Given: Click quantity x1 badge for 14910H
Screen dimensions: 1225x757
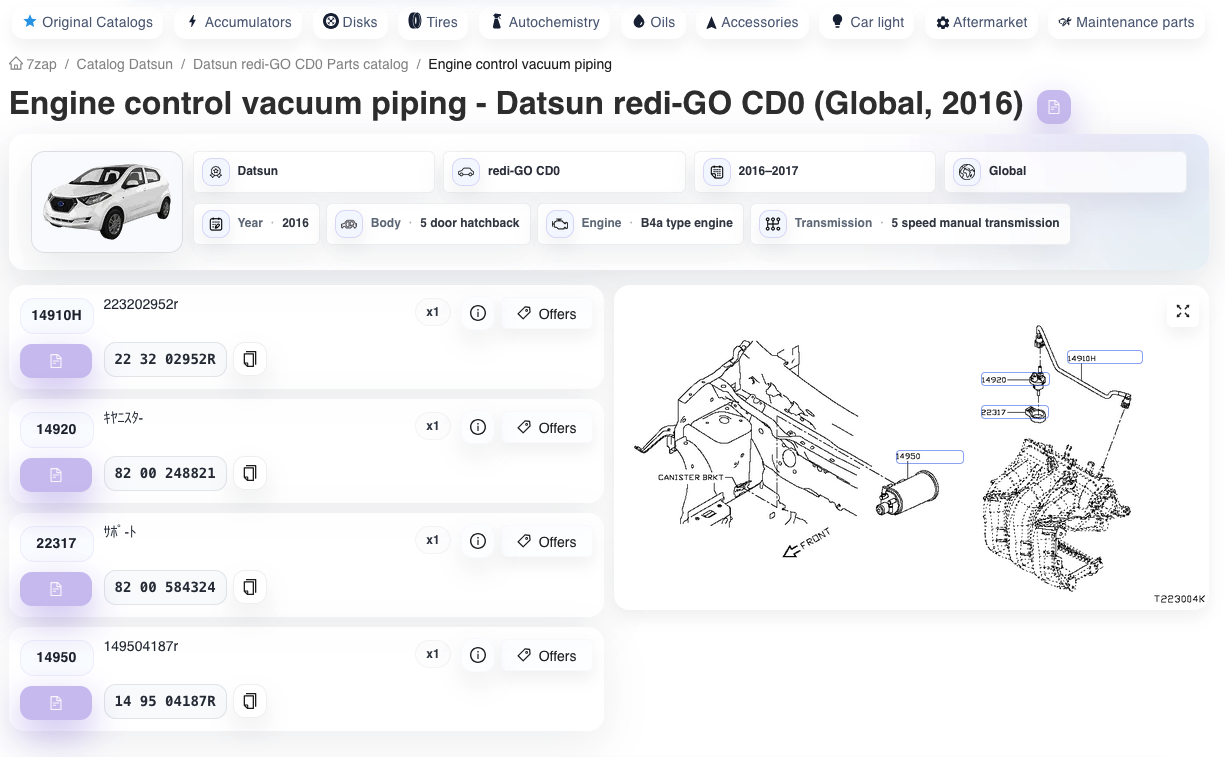Looking at the screenshot, I should click(x=433, y=312).
